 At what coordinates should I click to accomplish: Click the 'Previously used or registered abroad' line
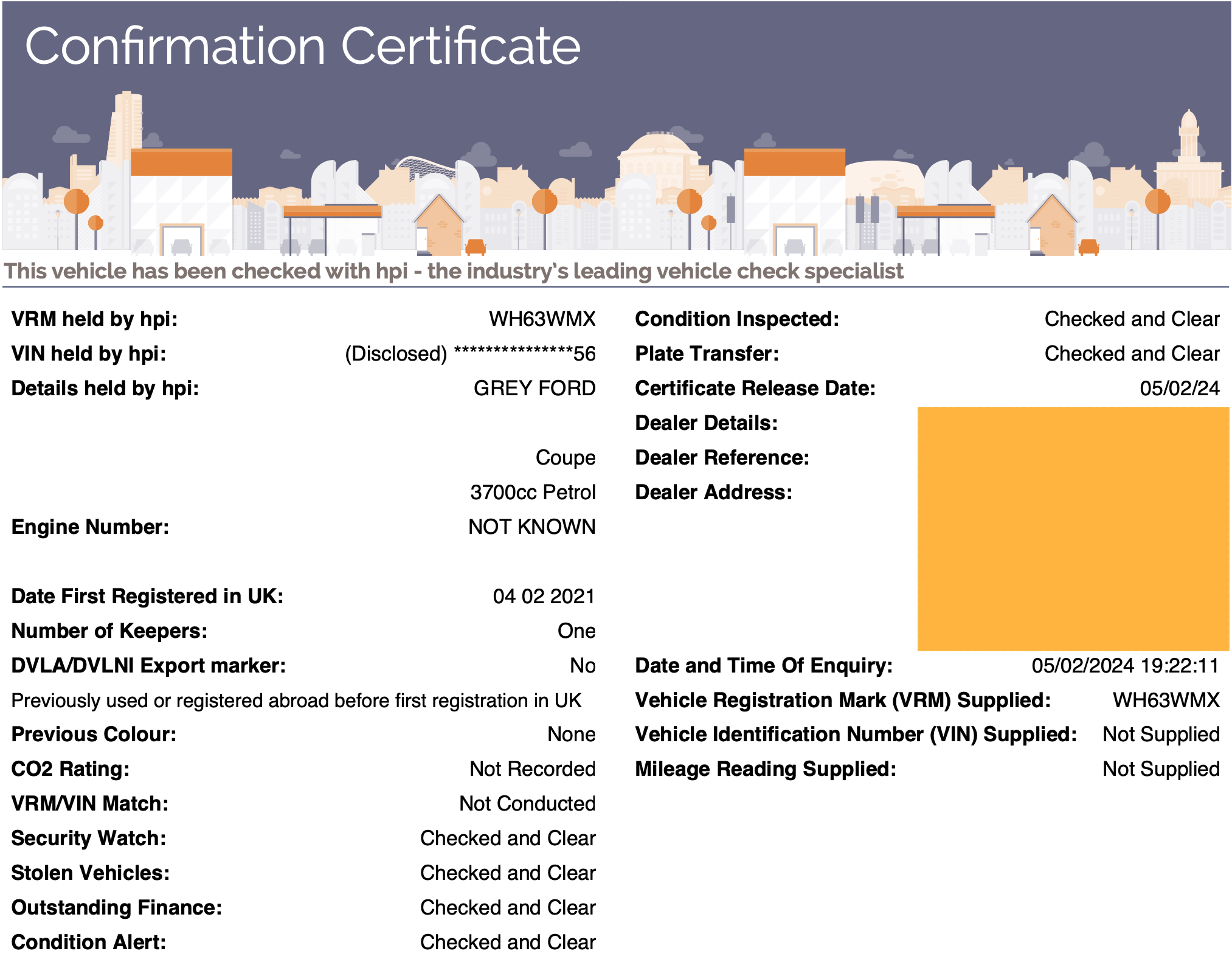click(x=297, y=701)
